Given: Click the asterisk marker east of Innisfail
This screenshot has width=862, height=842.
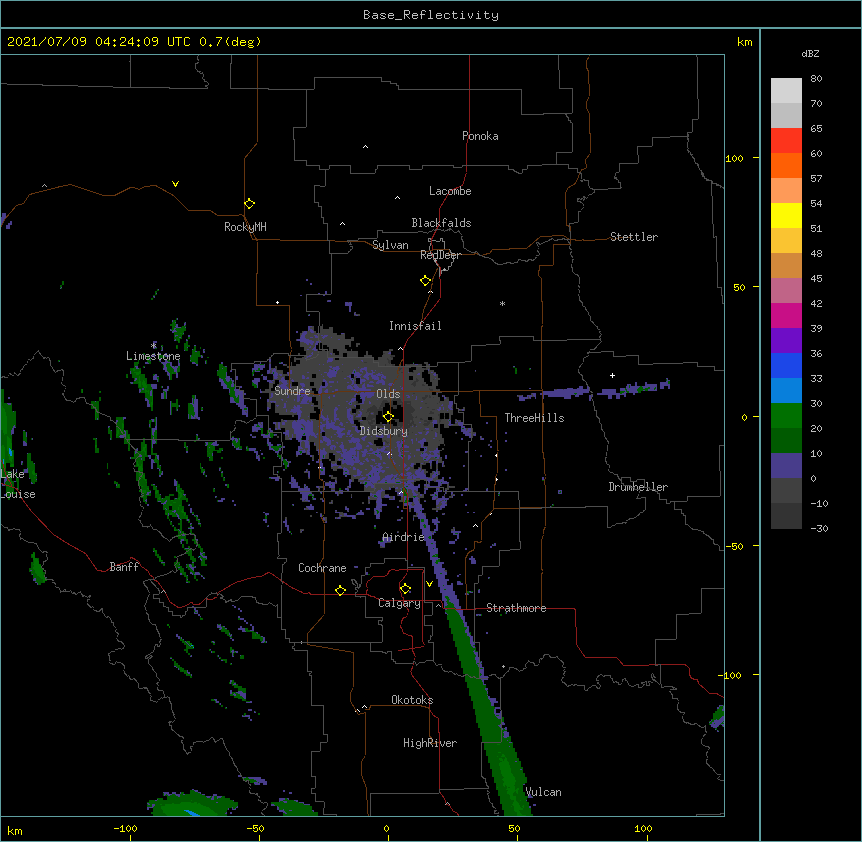Looking at the screenshot, I should tap(502, 303).
